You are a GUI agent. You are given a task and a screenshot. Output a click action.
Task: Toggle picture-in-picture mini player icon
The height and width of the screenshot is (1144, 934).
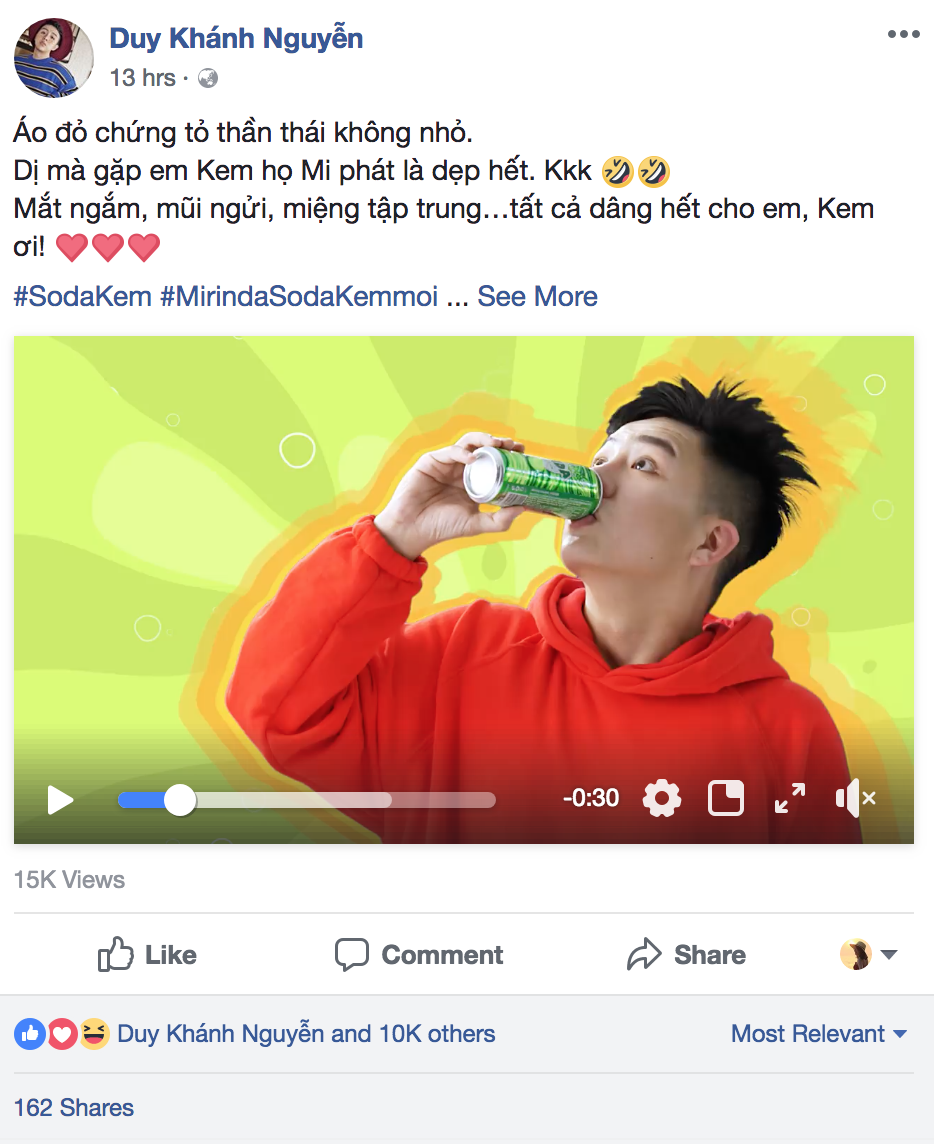[726, 798]
